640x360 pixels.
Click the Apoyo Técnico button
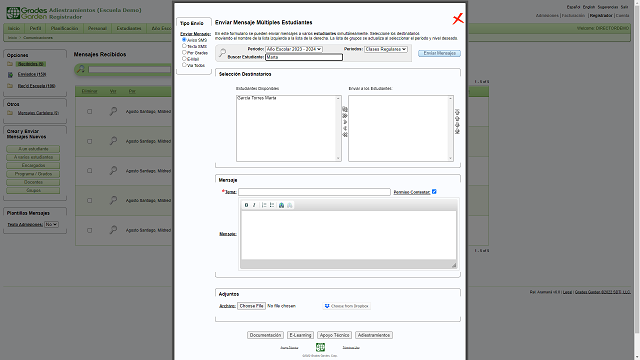coord(335,335)
